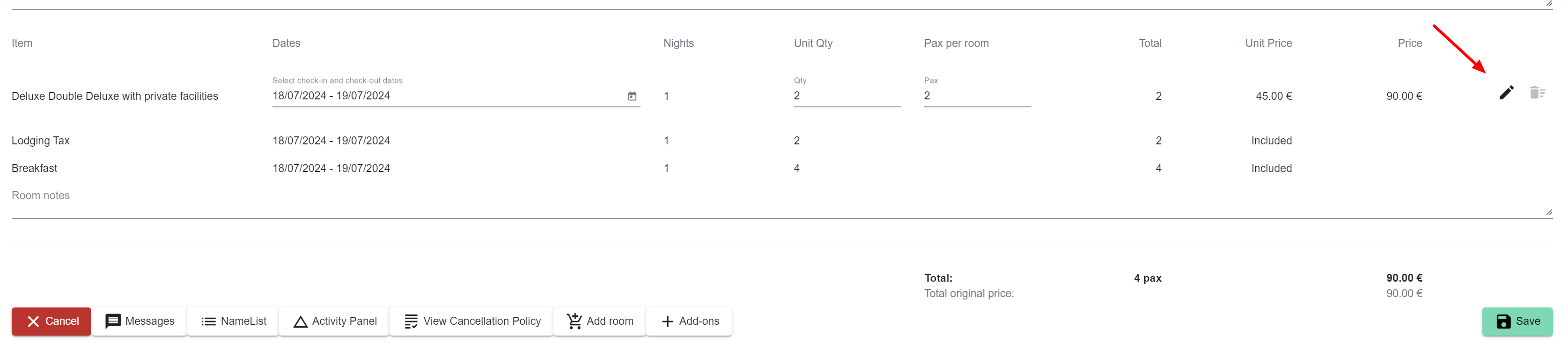Click the Cancel button

[51, 322]
